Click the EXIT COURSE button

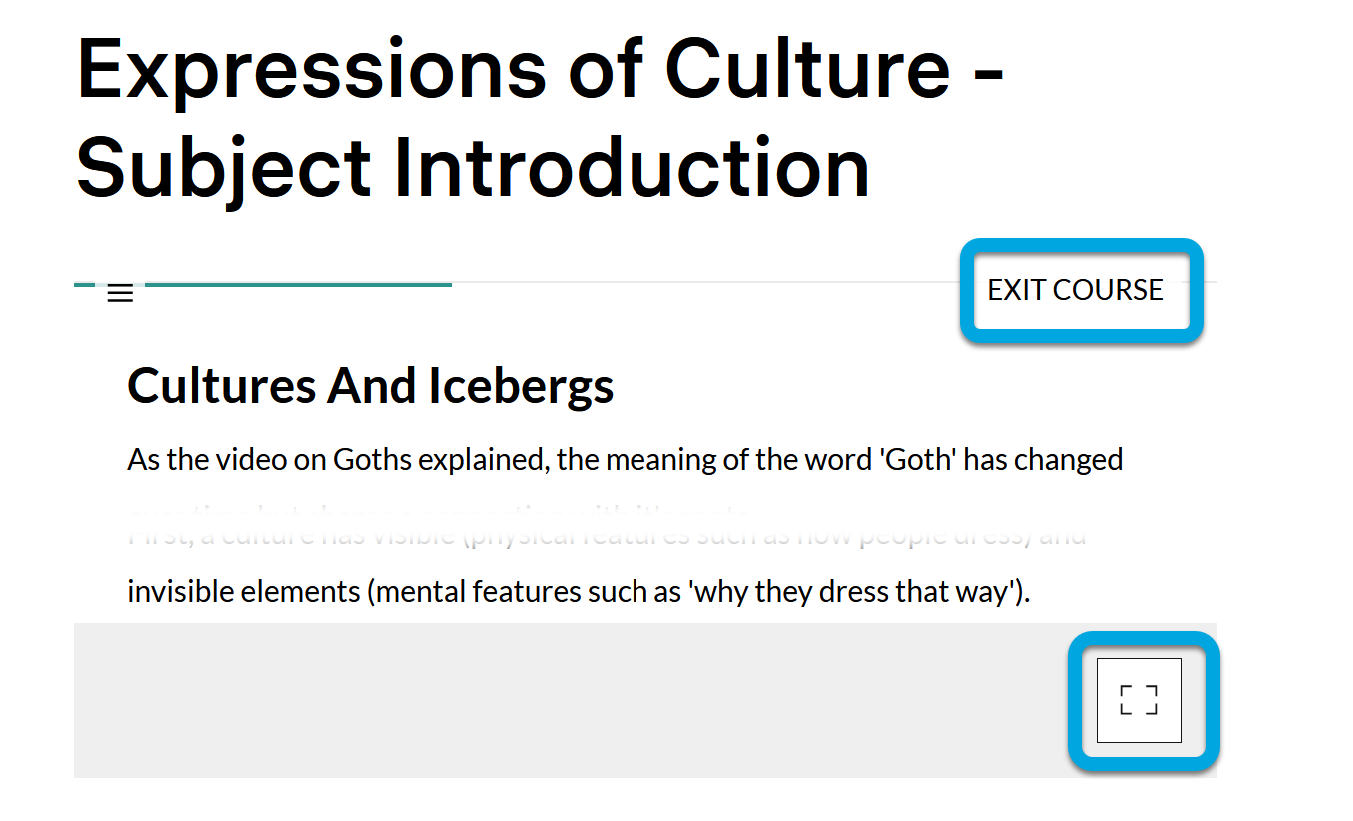[x=1075, y=290]
